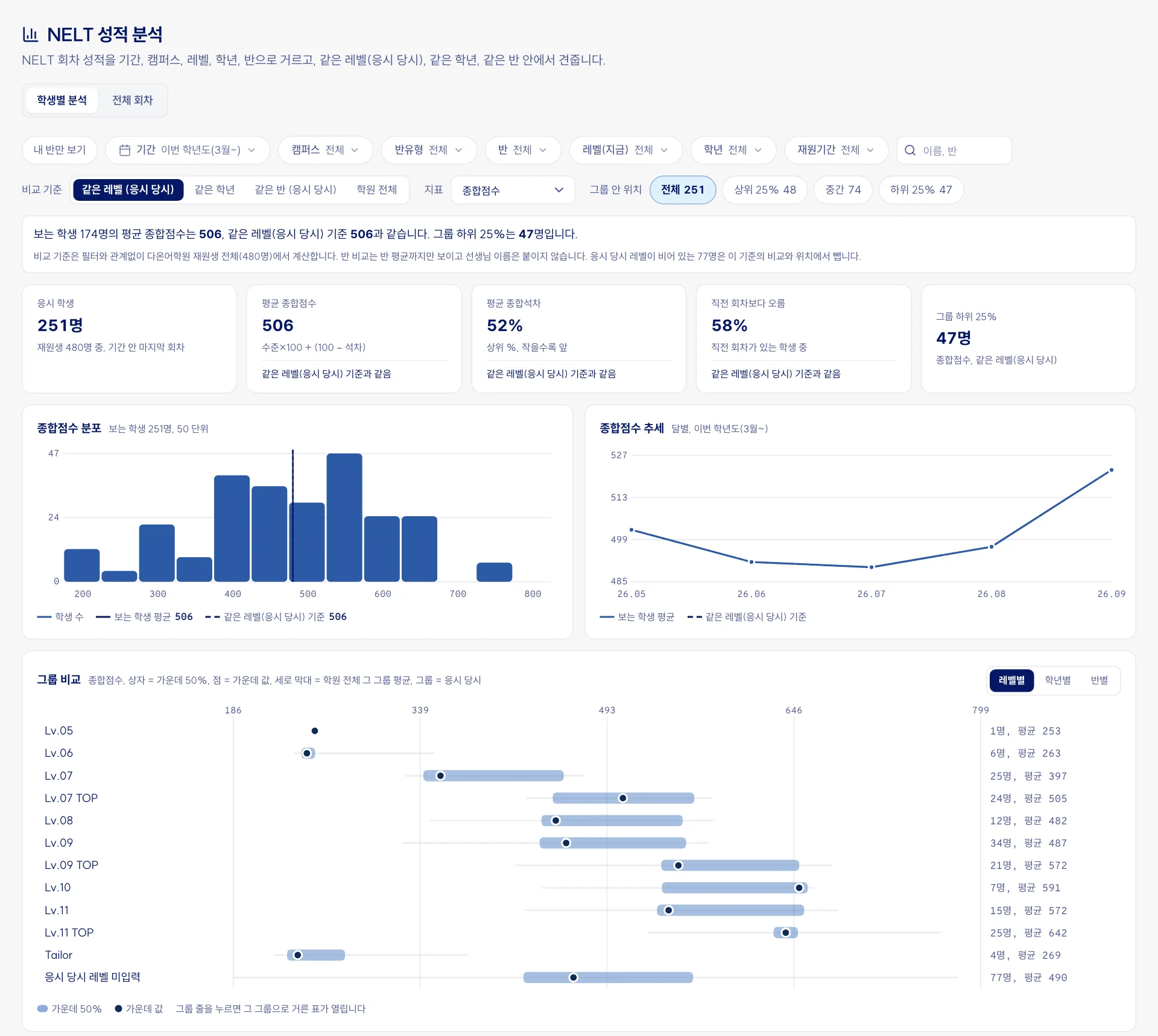
Task: Click the 평균 종합점수 506 card
Action: coord(354,339)
